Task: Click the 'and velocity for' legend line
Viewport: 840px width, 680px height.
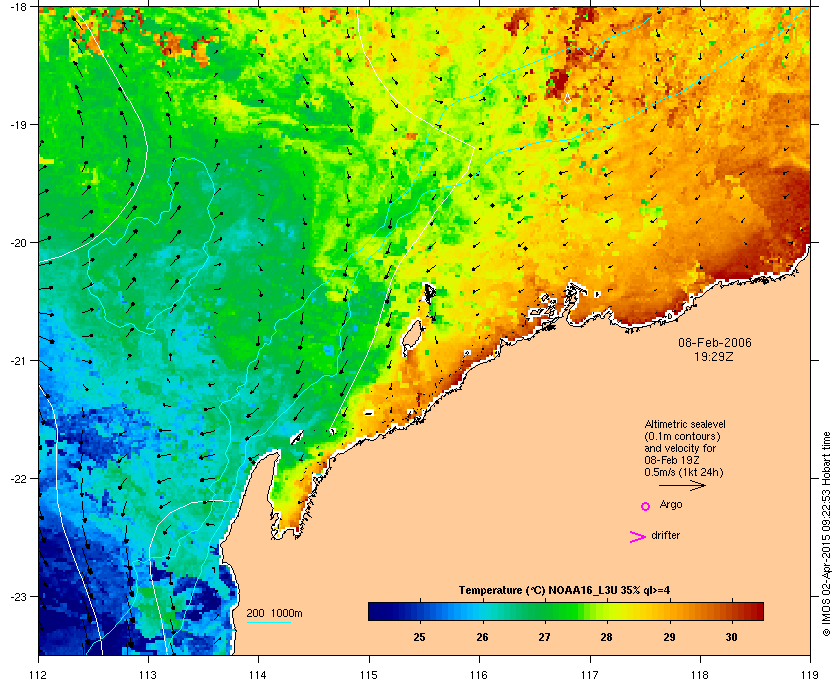Action: 680,448
